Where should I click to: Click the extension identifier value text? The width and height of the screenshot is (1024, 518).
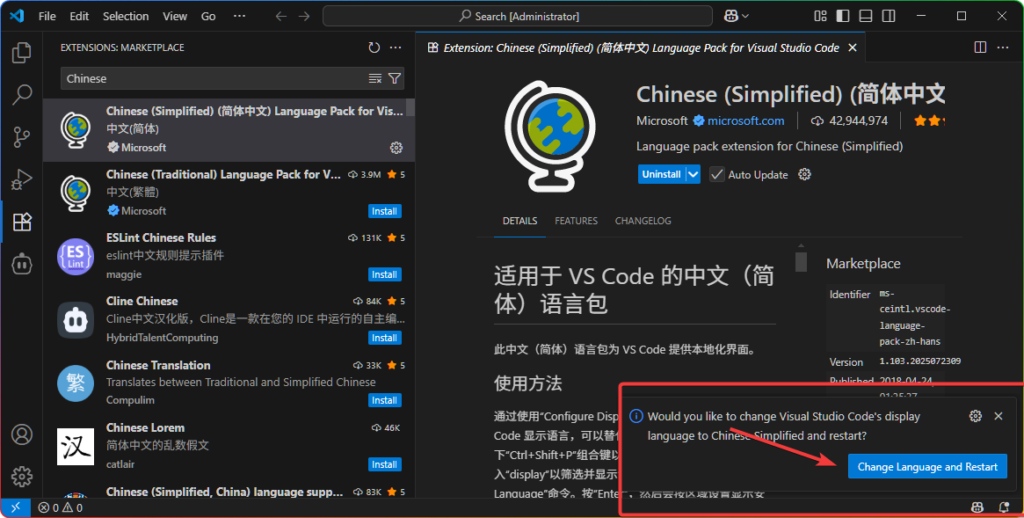point(914,317)
